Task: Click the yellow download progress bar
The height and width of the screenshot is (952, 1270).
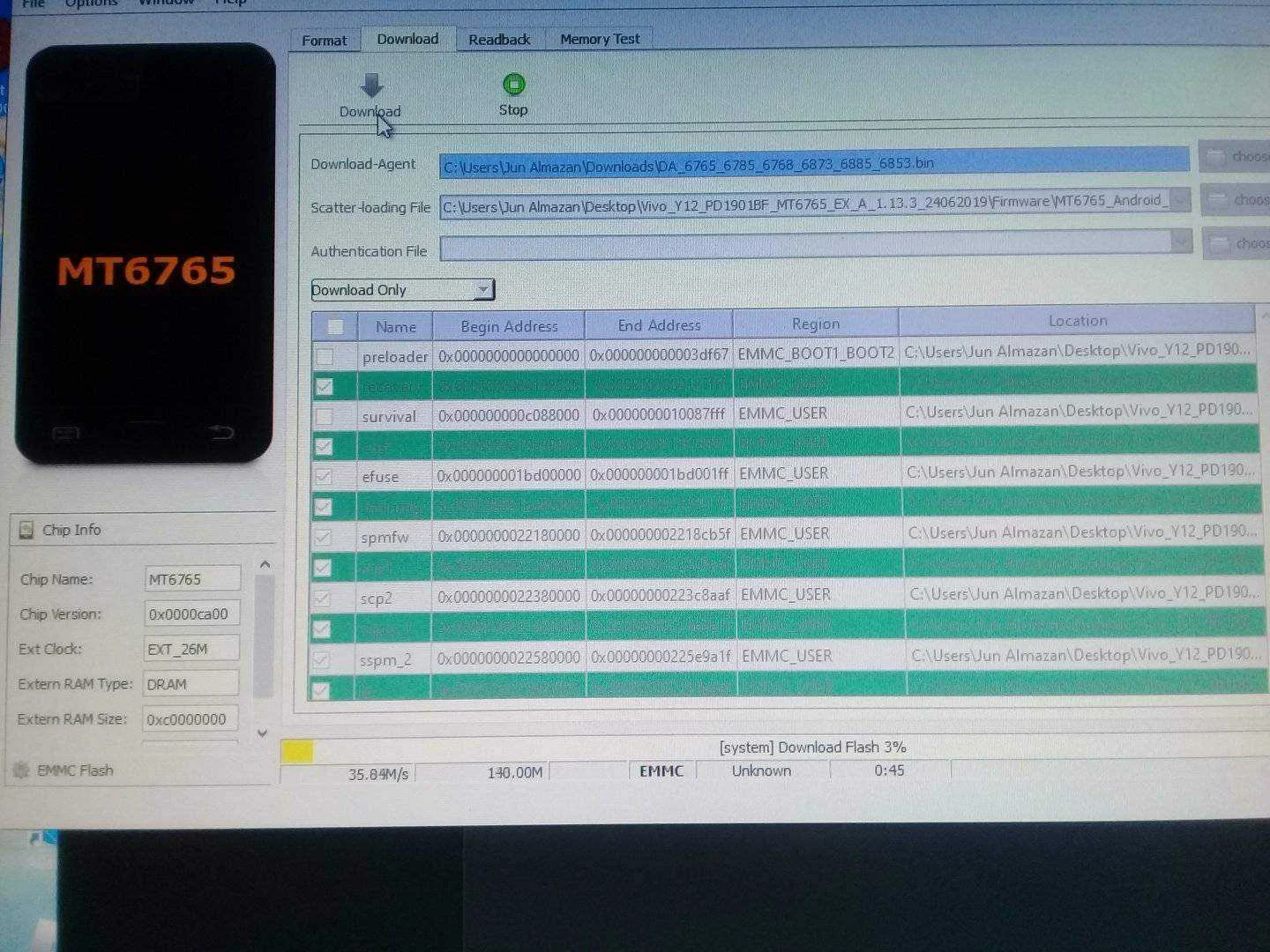Action: (296, 751)
